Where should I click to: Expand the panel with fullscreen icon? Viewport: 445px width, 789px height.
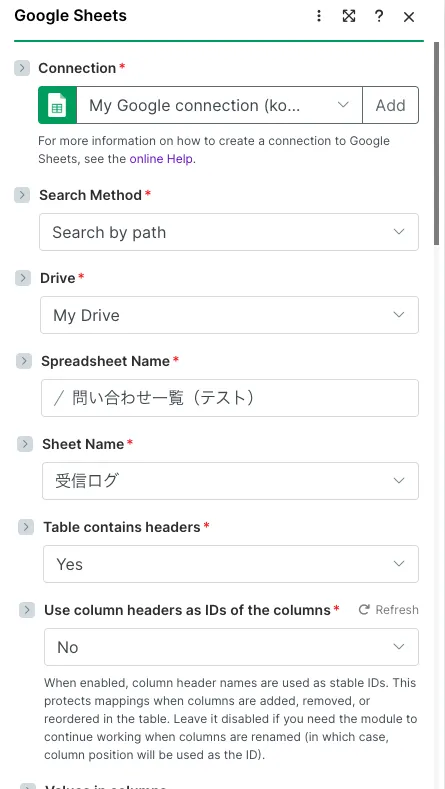click(348, 16)
